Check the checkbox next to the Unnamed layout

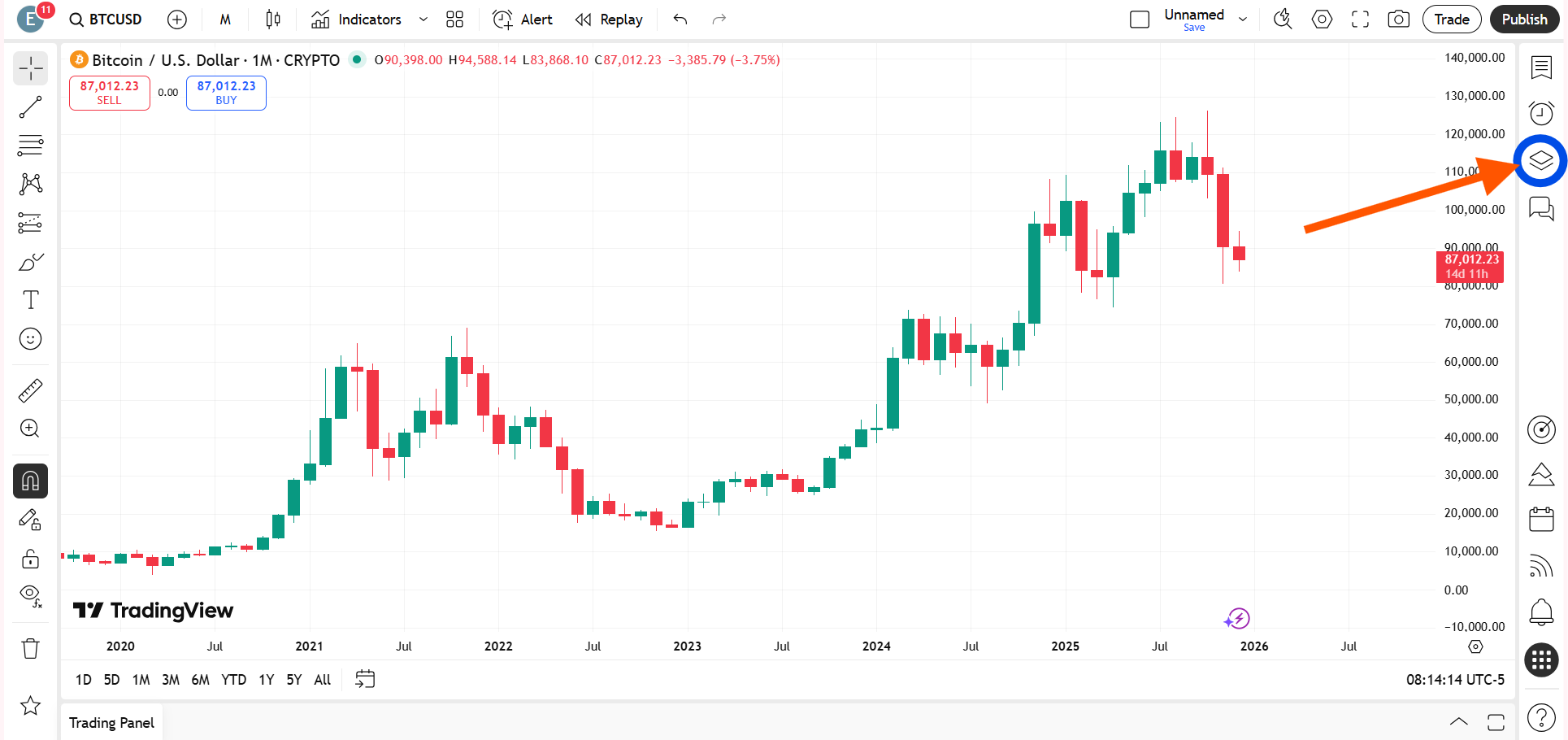[1139, 19]
